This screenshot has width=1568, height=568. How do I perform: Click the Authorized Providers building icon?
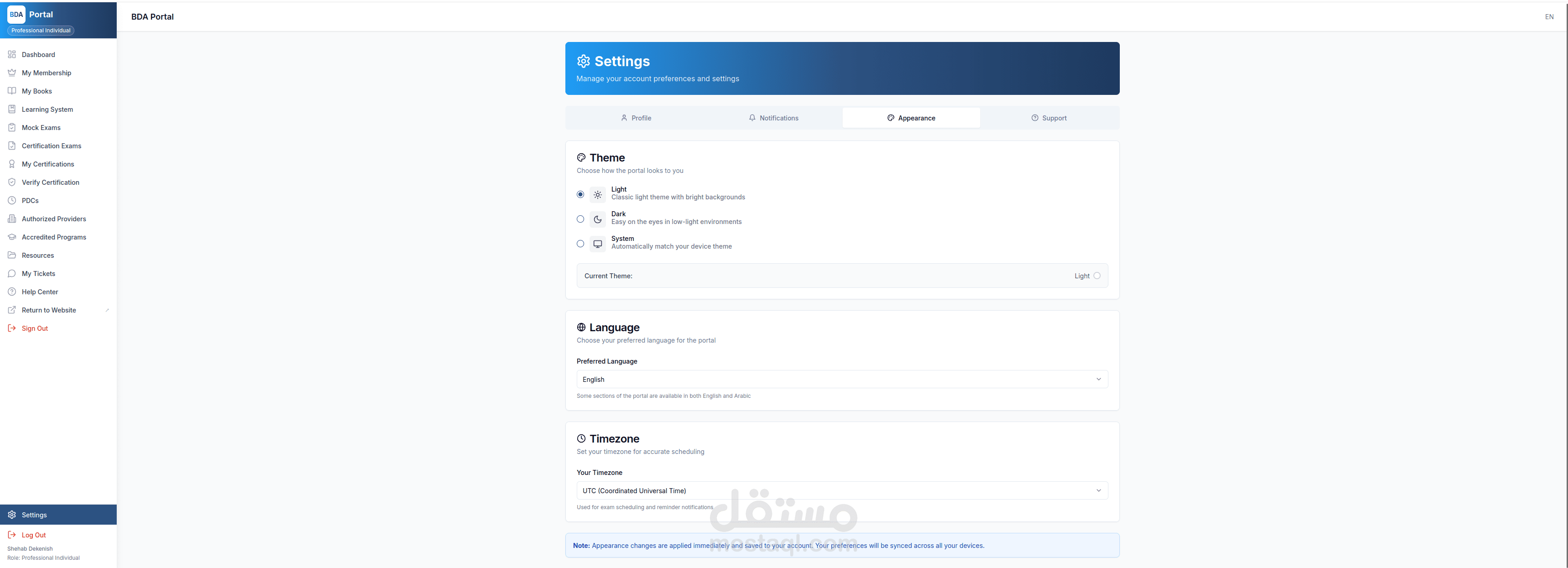pyautogui.click(x=11, y=219)
